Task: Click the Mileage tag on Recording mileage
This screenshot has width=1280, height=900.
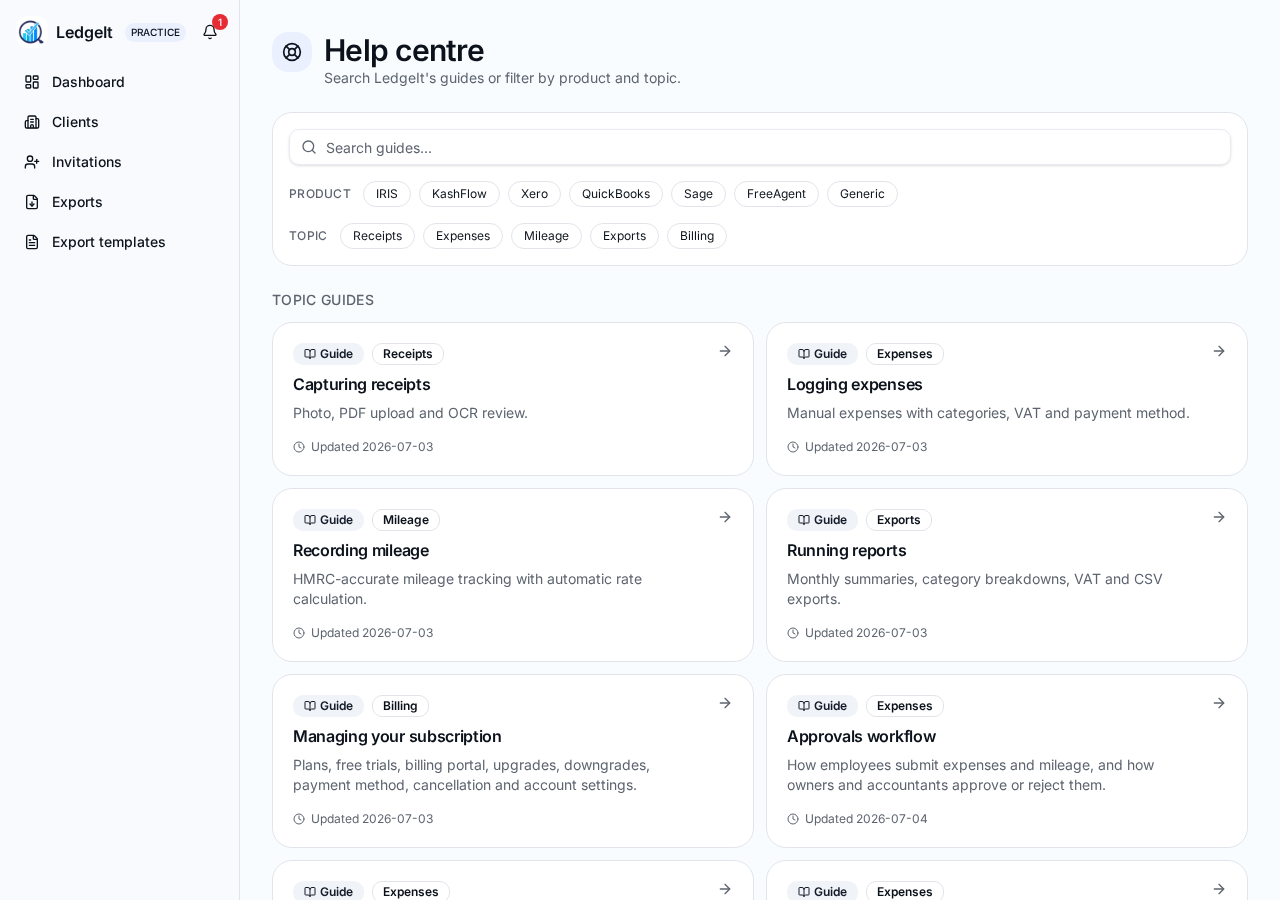Action: [x=406, y=520]
